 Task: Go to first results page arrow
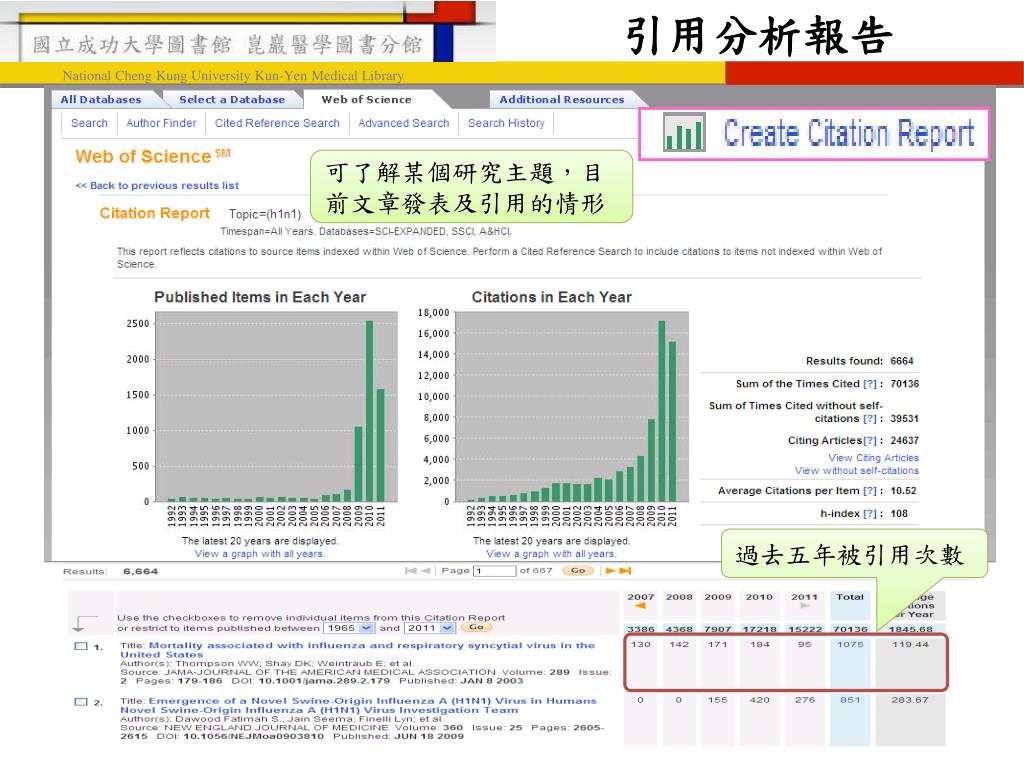(x=410, y=571)
